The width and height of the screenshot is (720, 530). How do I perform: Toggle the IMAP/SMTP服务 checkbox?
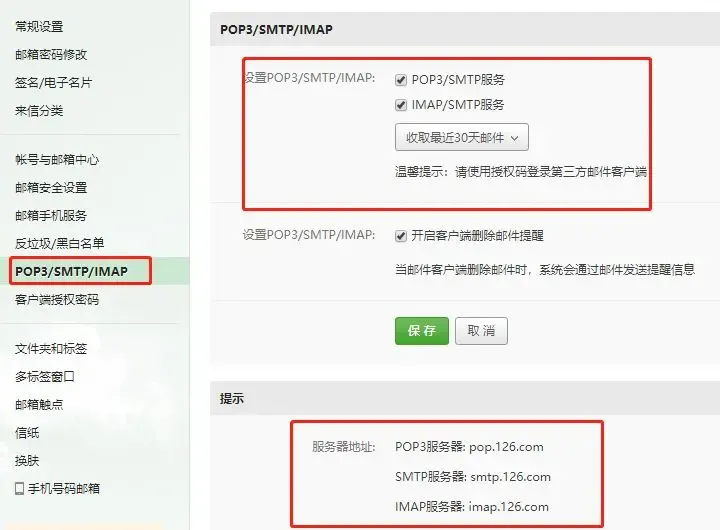click(401, 105)
